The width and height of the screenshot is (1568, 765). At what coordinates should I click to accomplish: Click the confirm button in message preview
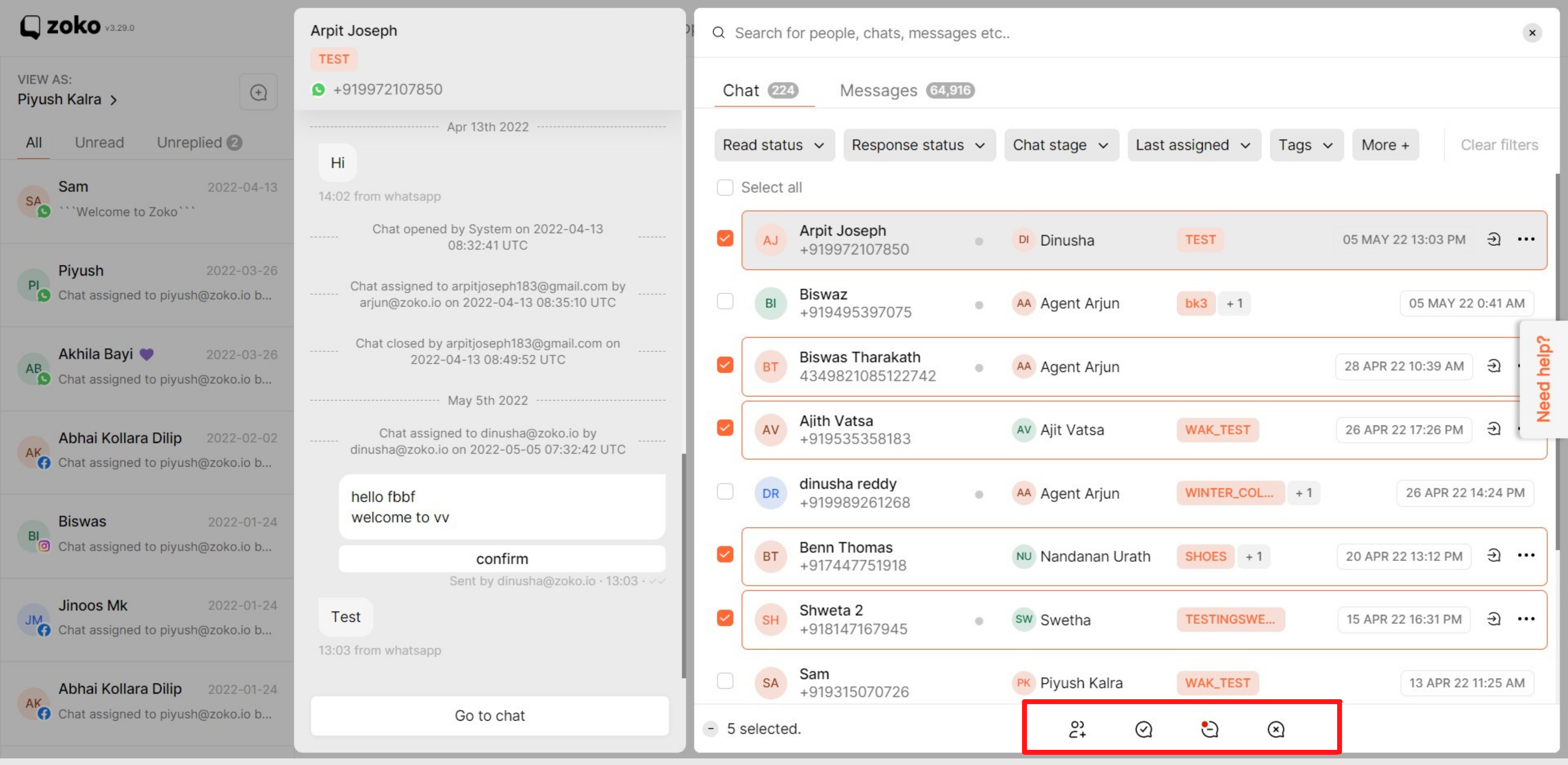502,558
